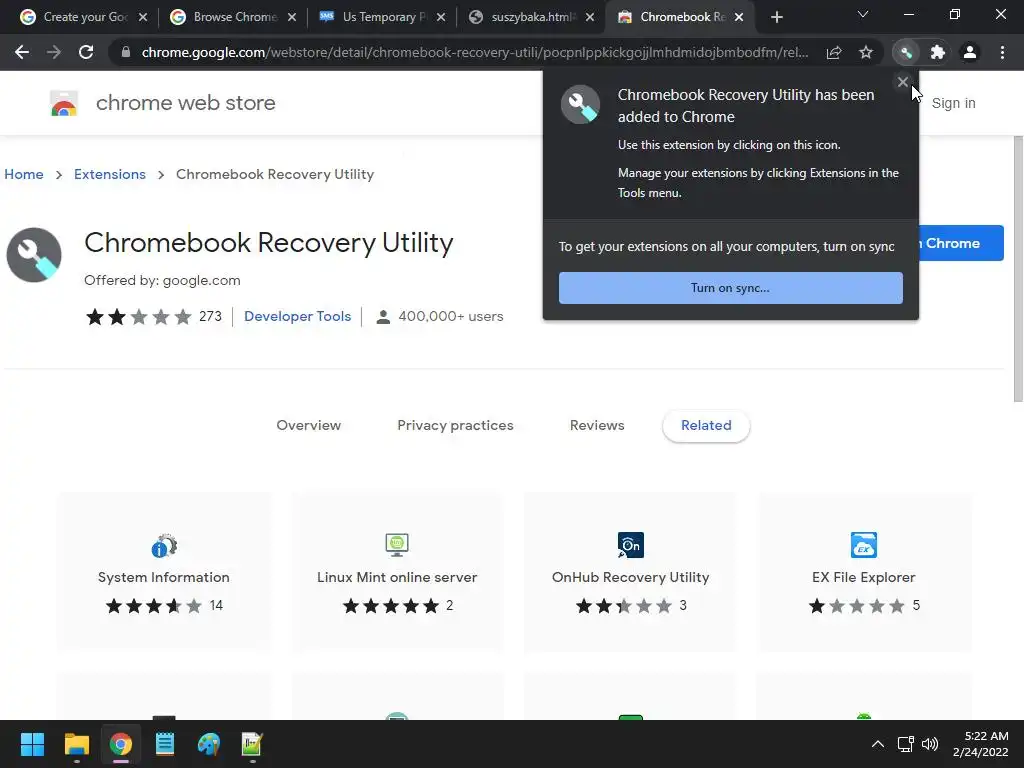Open the Paint taskbar icon
This screenshot has height=768, width=1024.
point(209,744)
